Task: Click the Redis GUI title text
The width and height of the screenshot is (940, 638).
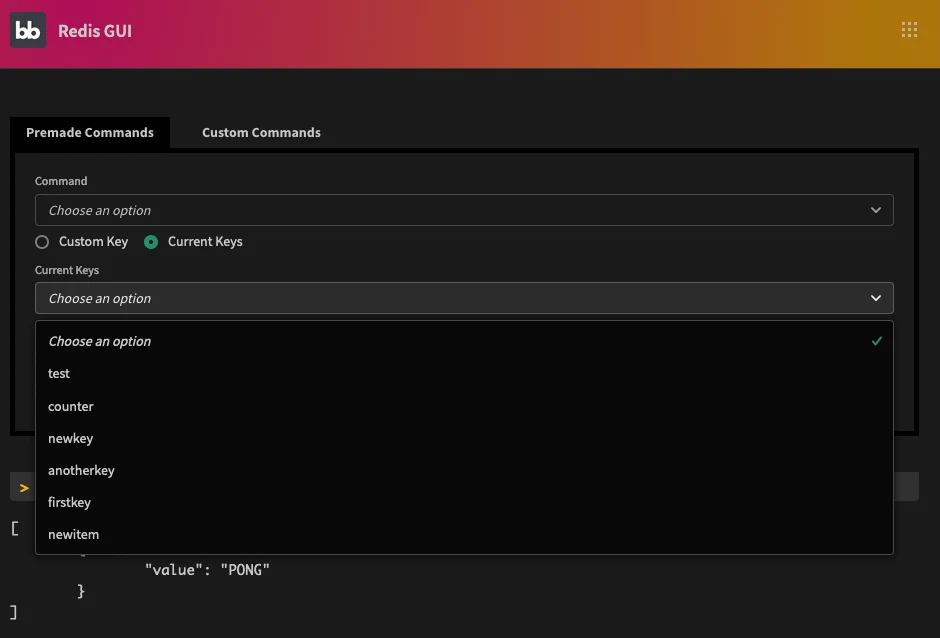Action: (95, 31)
